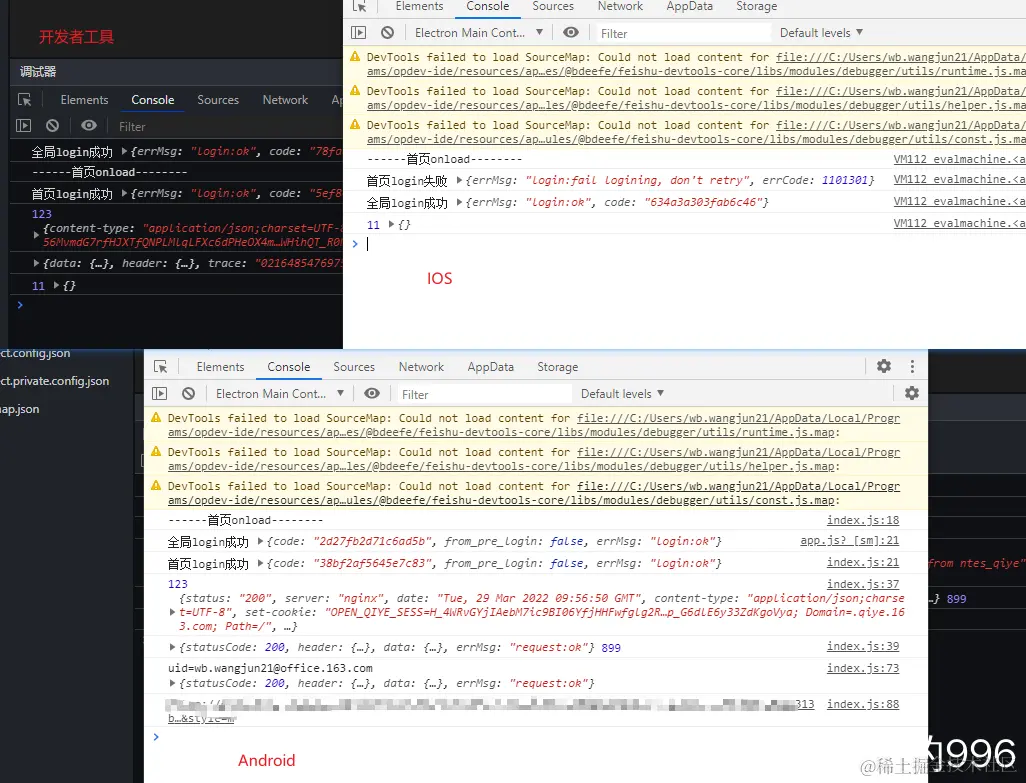Open Storage tab in Android panel
Screen dimensions: 1026x783
pos(557,367)
